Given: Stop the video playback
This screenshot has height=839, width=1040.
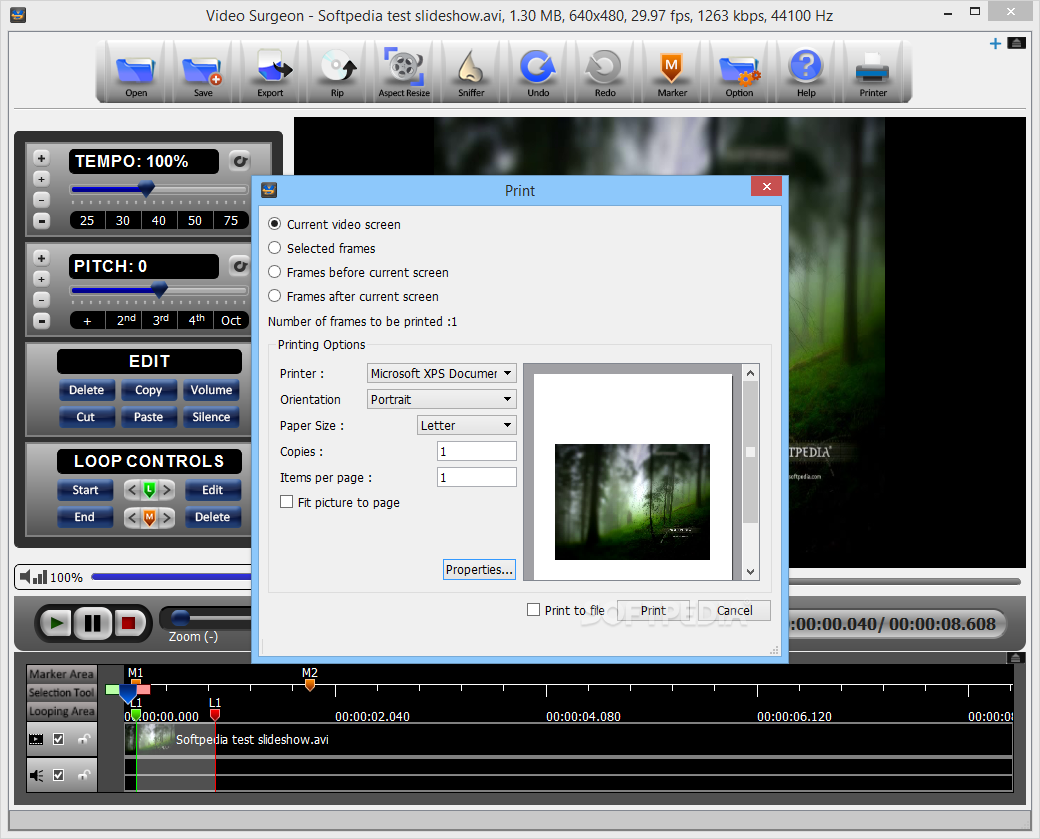Looking at the screenshot, I should point(129,623).
